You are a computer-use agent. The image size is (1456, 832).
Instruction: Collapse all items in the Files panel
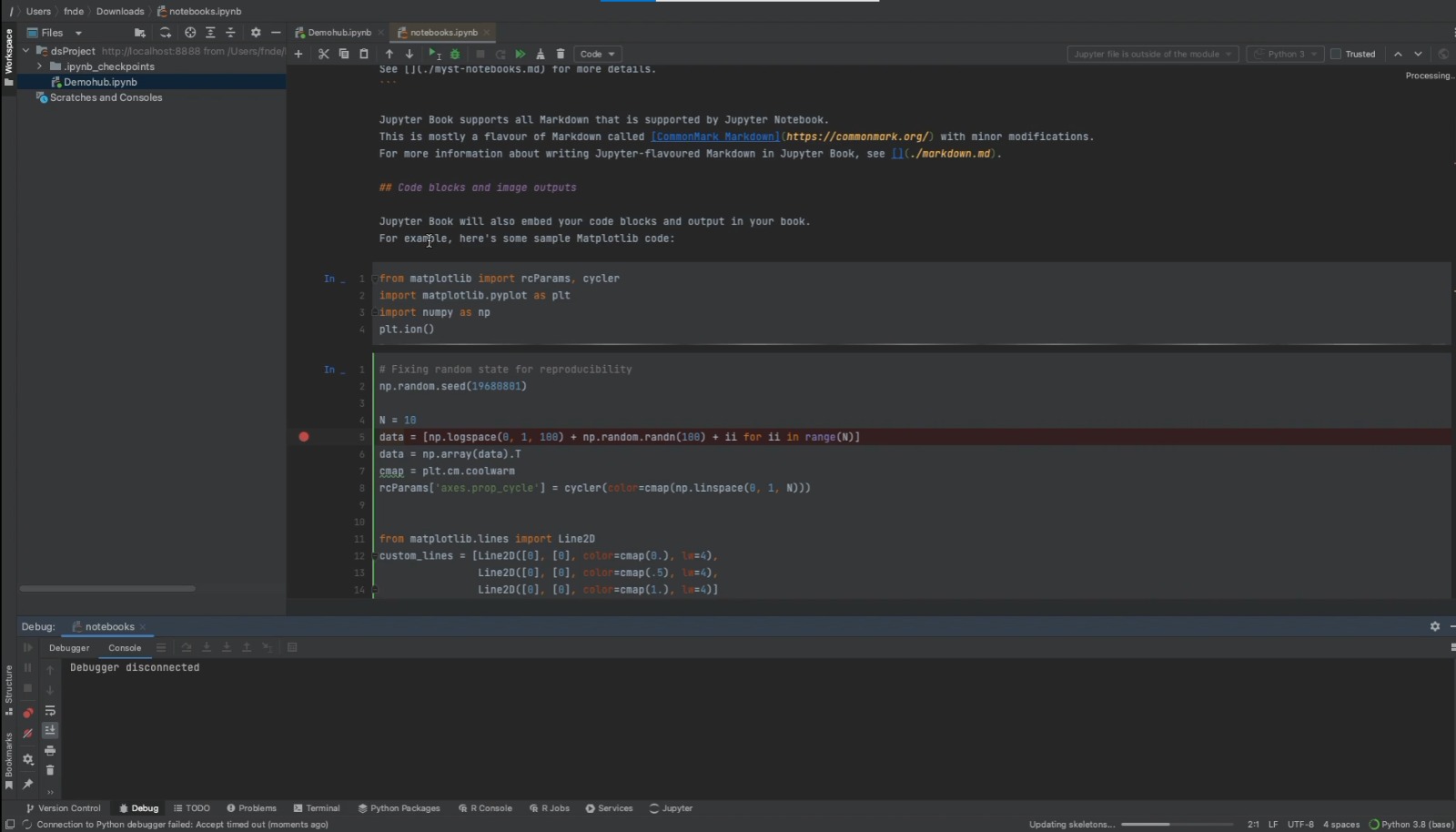230,33
